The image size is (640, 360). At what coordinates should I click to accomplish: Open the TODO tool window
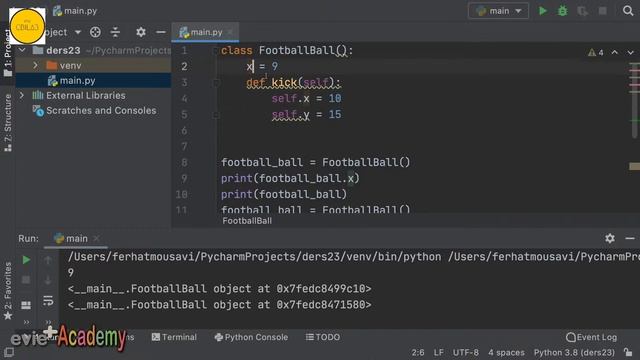(x=323, y=337)
